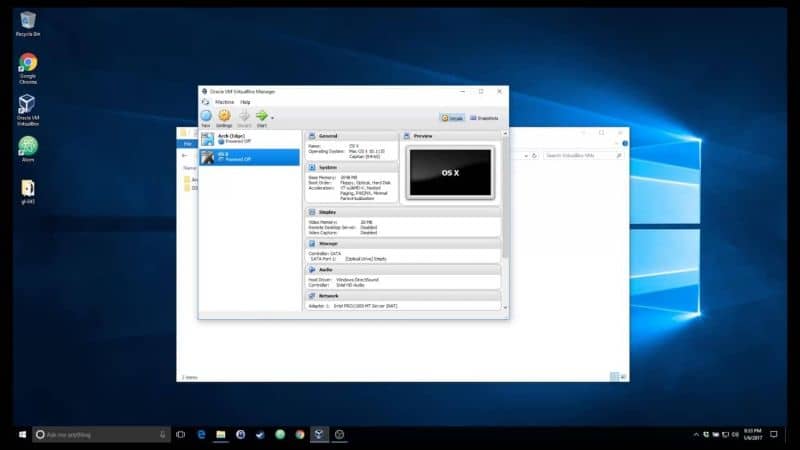This screenshot has width=800, height=450.
Task: Open the Oracle VM VirtualBox desktop shortcut
Action: pos(28,110)
